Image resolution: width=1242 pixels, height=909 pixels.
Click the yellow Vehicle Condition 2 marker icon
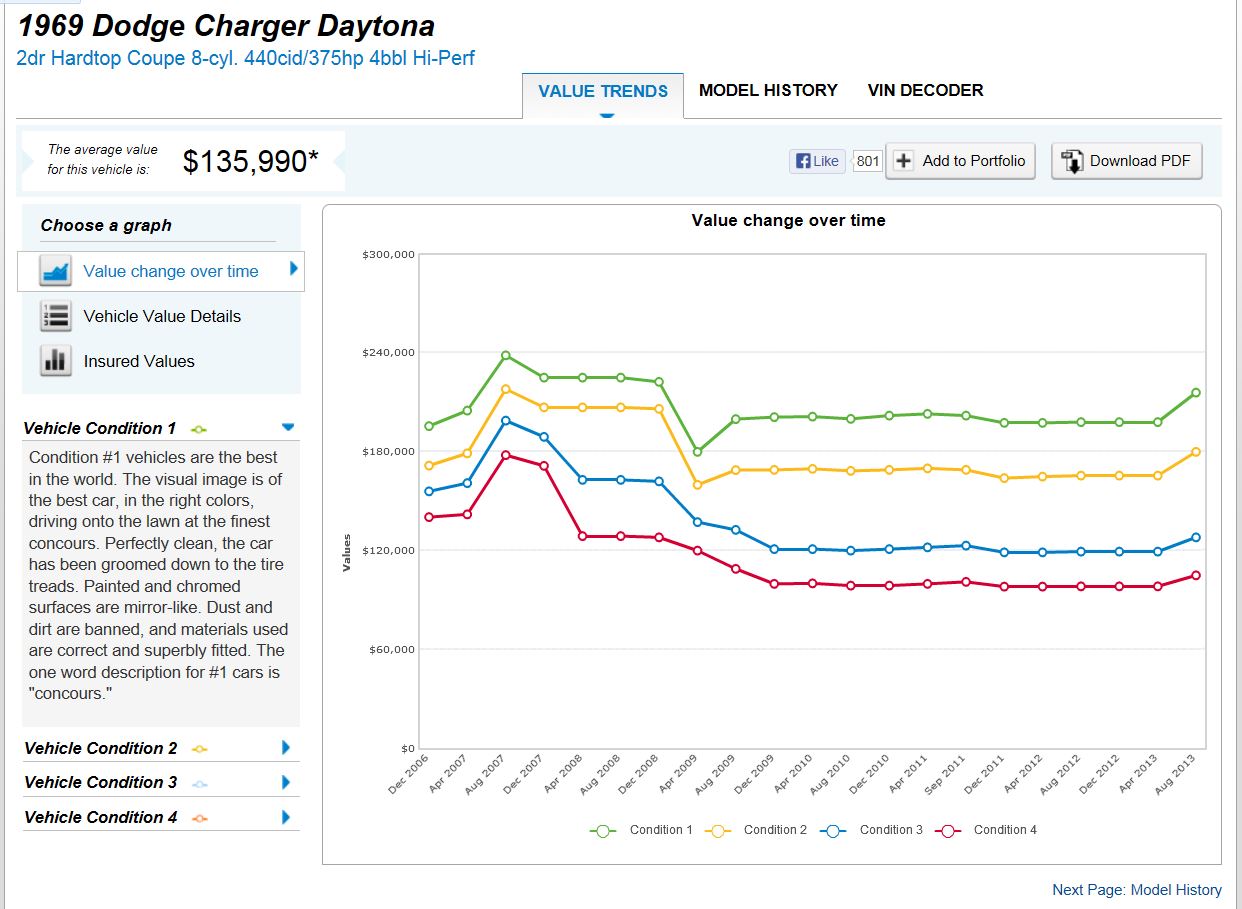tap(199, 749)
